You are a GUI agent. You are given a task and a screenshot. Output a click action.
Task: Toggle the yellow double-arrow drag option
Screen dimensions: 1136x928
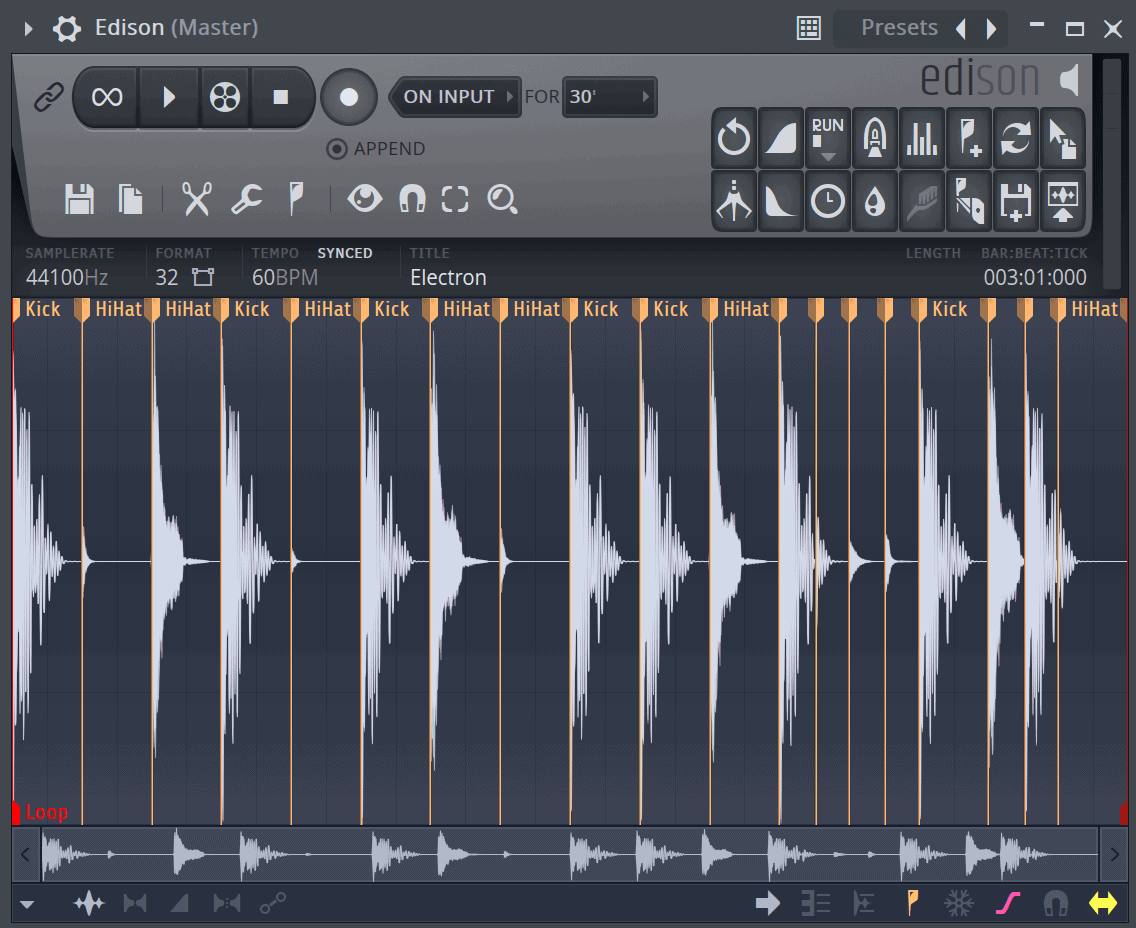click(x=1103, y=903)
